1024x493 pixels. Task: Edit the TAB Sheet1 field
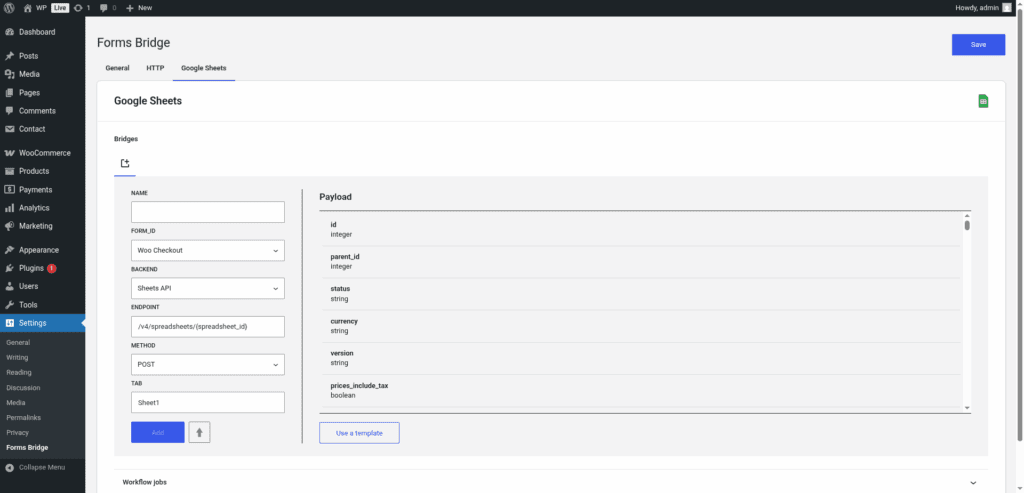coord(208,402)
